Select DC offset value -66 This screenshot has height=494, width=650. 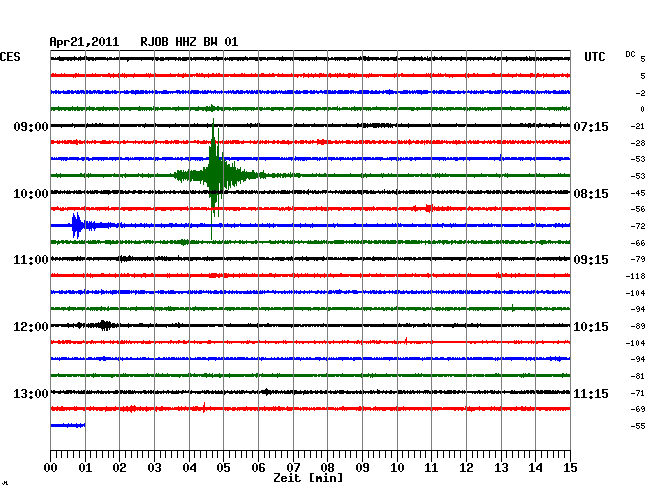point(638,243)
